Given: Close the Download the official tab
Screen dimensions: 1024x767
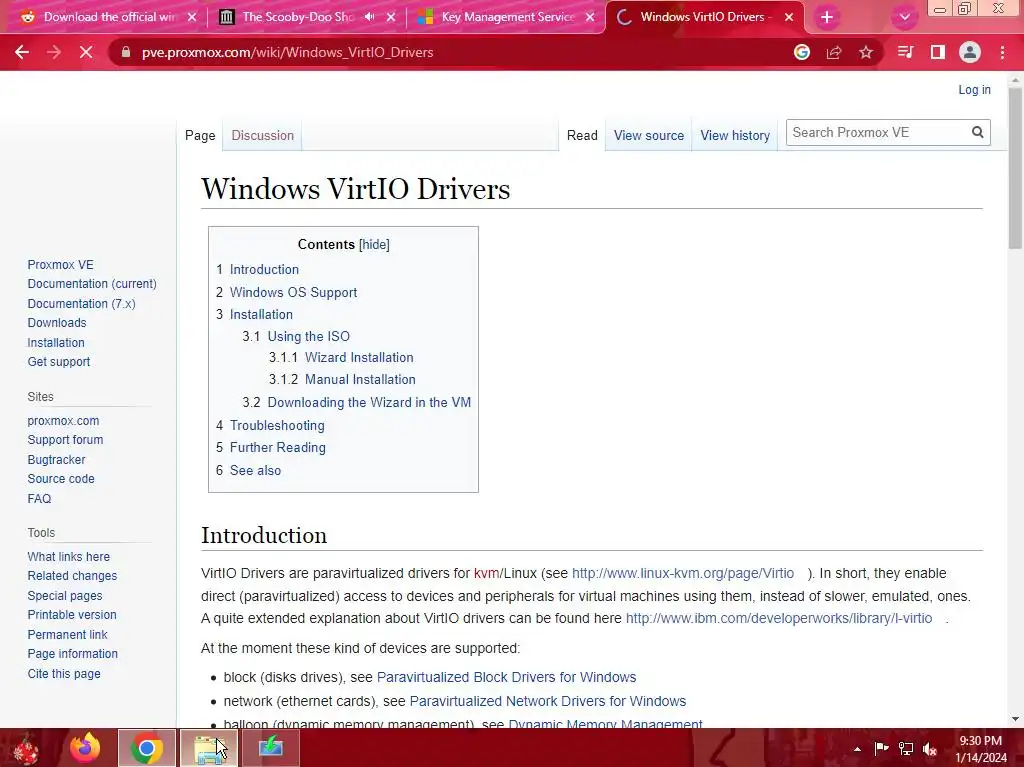Looking at the screenshot, I should [x=191, y=17].
